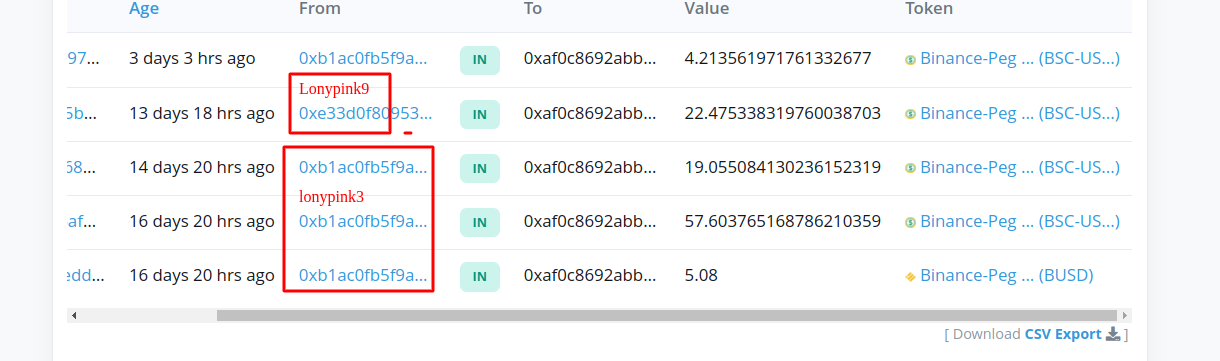The width and height of the screenshot is (1220, 361).
Task: Select value 57.603765168786210359
Action: click(782, 221)
